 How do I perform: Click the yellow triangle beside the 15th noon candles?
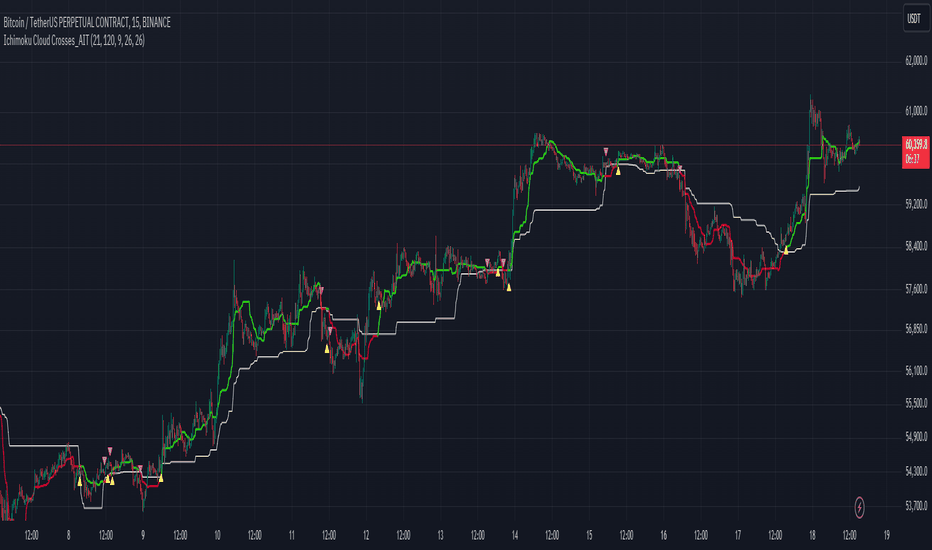pos(618,171)
